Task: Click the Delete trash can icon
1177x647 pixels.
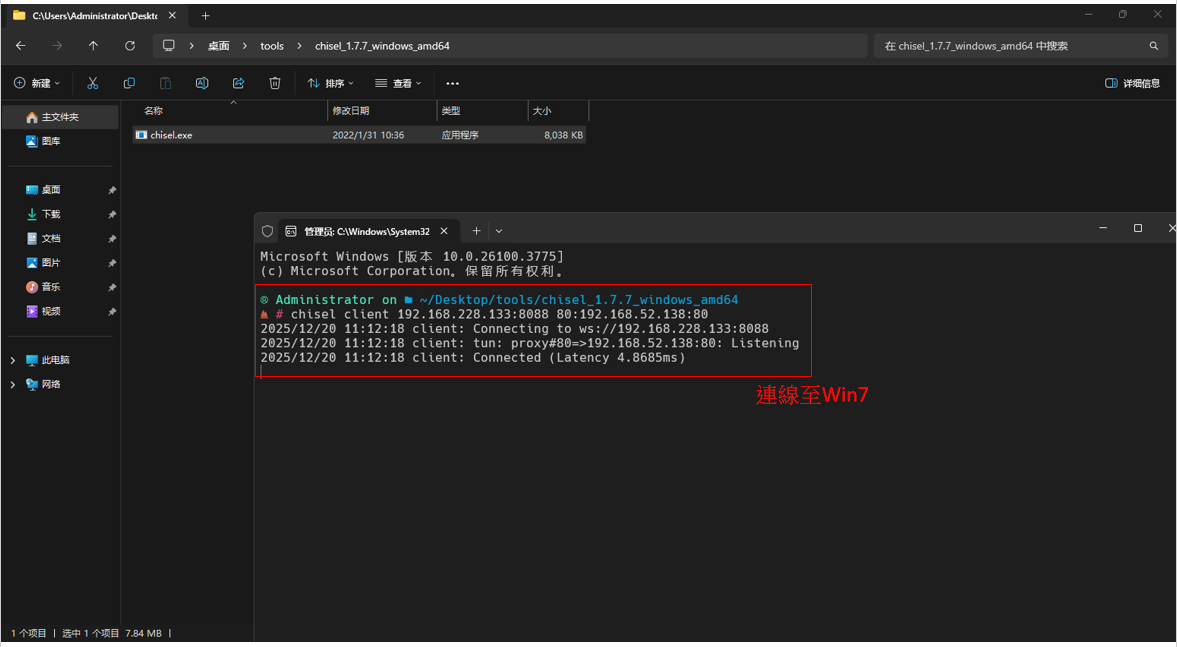Action: tap(275, 83)
